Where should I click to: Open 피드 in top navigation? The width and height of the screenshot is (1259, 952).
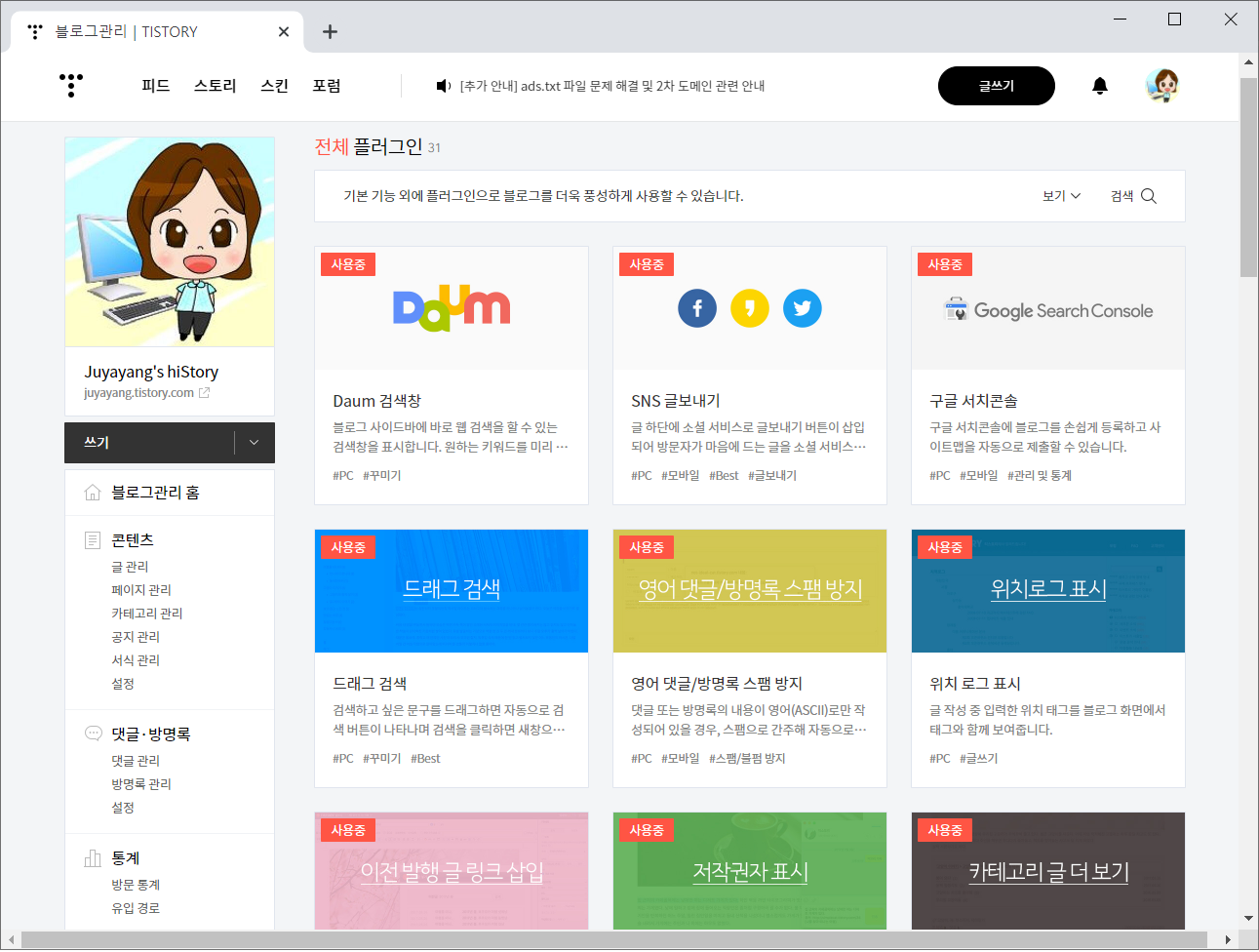point(155,86)
